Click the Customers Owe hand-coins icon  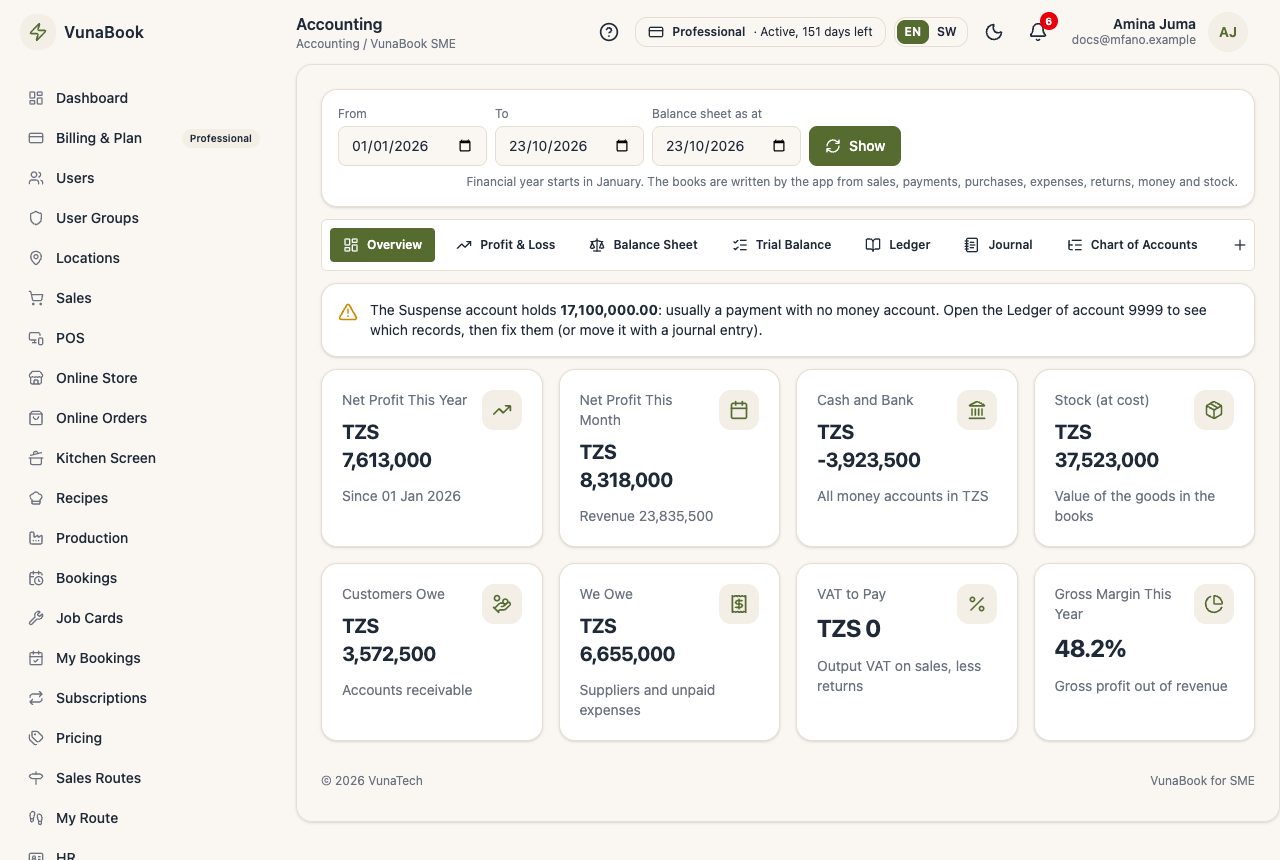pyautogui.click(x=502, y=604)
